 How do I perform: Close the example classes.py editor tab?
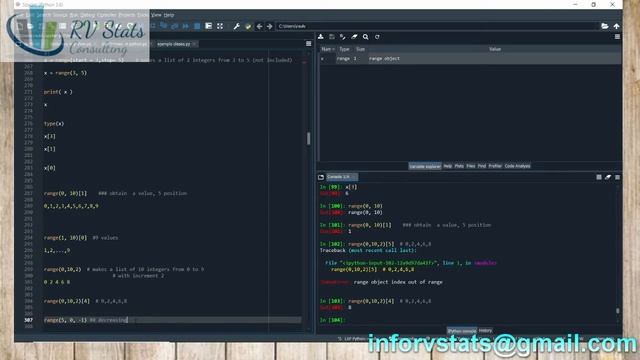coord(195,44)
